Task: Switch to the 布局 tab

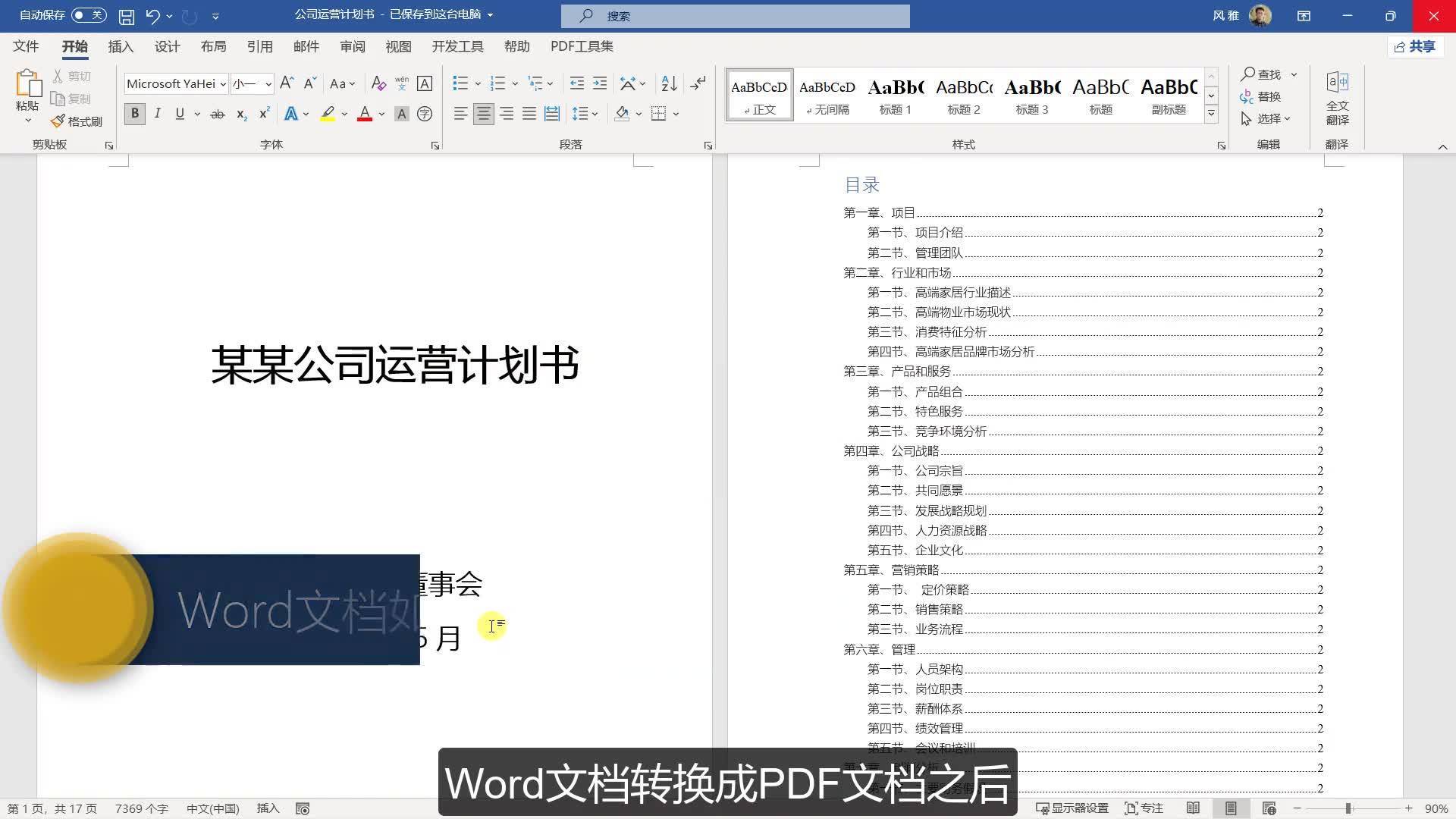Action: (213, 47)
